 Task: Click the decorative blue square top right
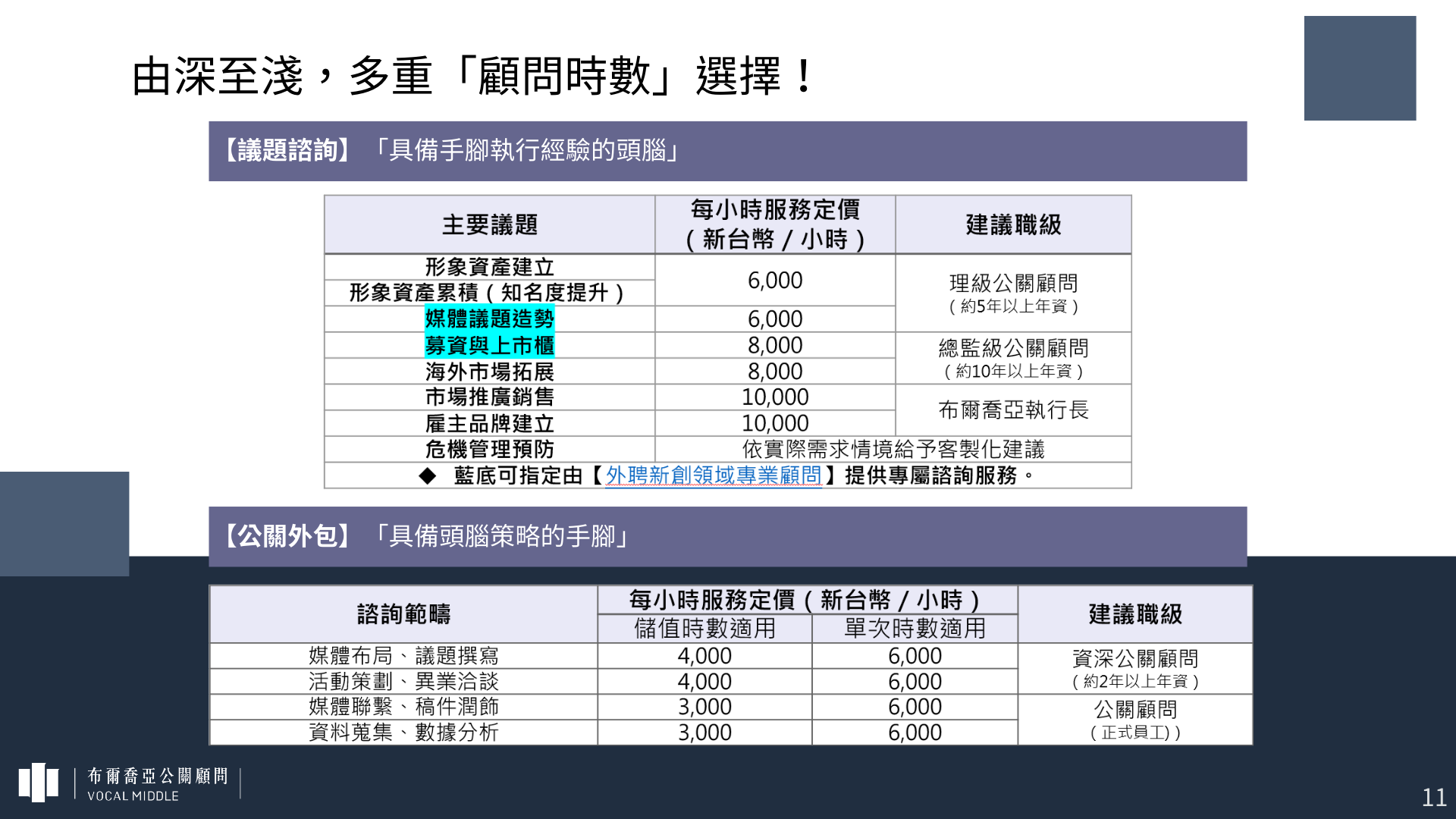coord(1360,68)
